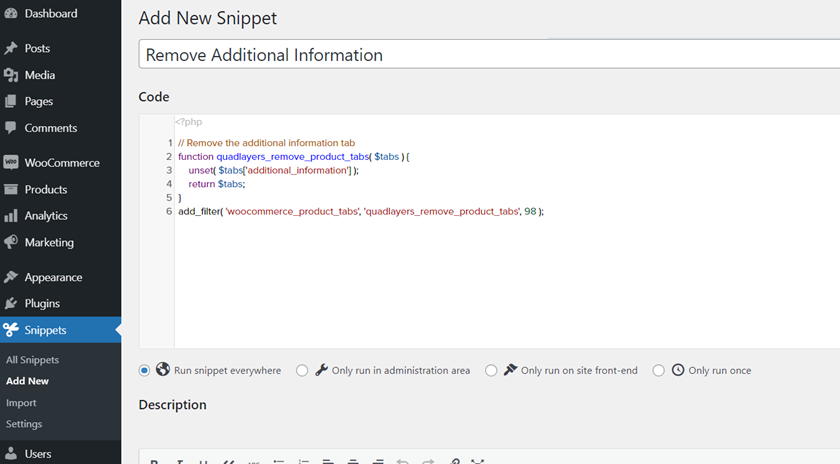Open Users via the person icon

pyautogui.click(x=11, y=454)
